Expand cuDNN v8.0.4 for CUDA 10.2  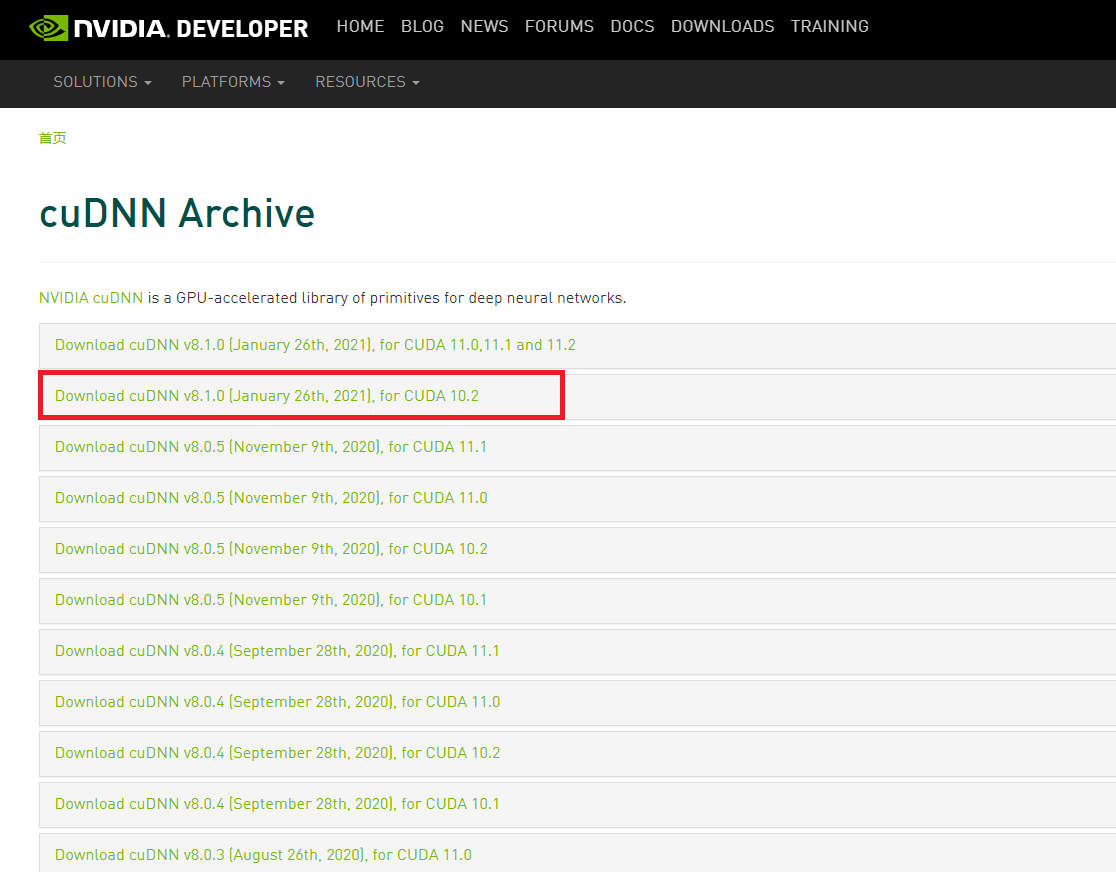(278, 753)
